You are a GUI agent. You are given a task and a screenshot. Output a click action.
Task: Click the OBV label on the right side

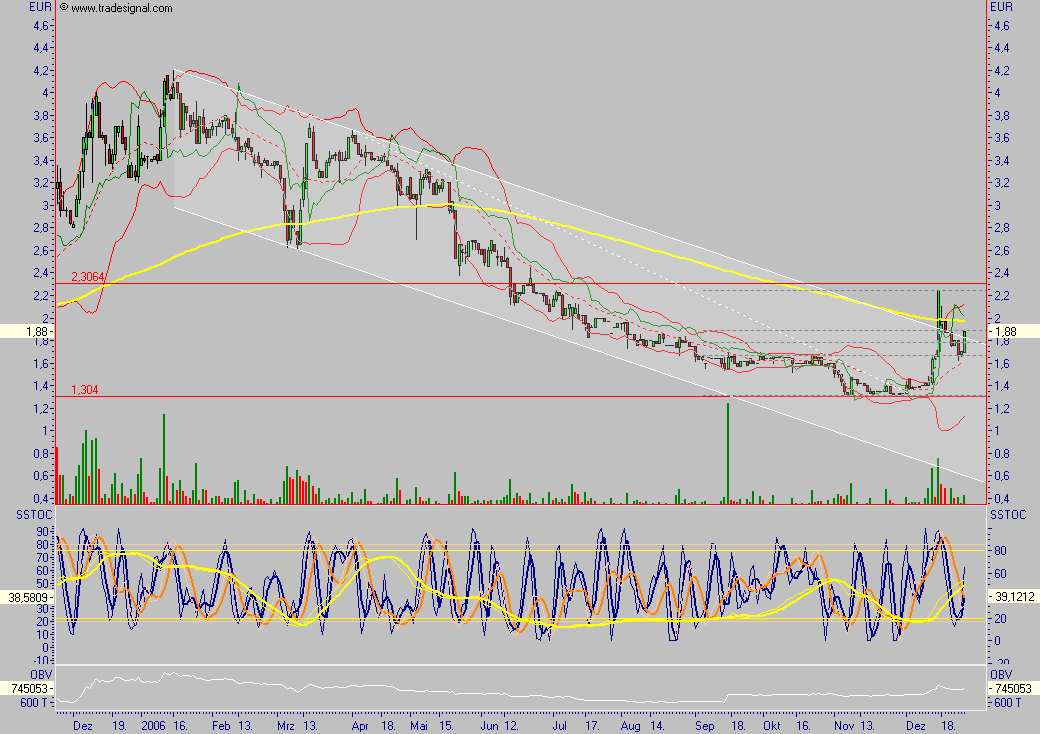[x=1002, y=675]
